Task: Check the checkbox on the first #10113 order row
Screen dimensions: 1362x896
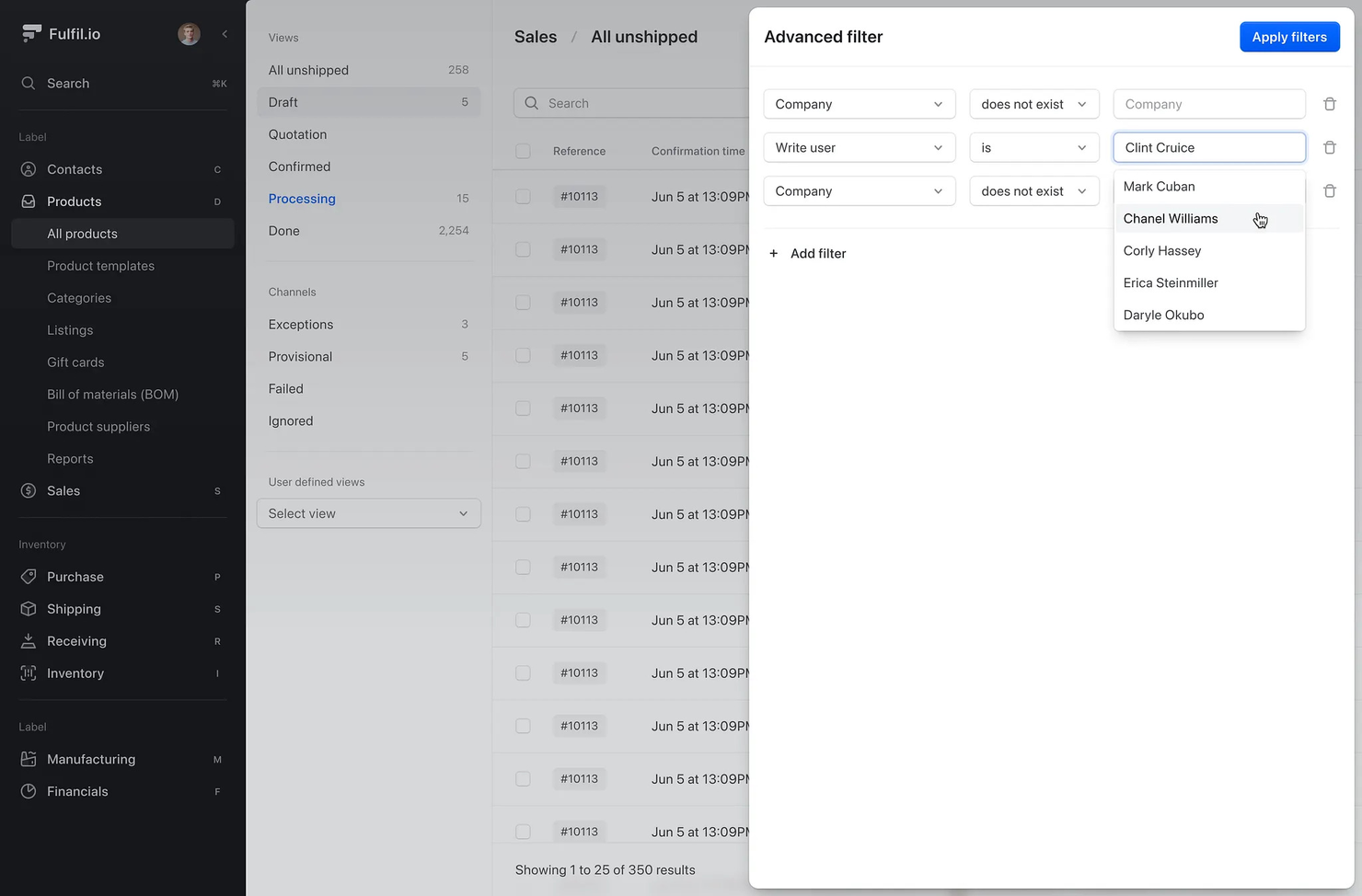Action: pos(523,197)
